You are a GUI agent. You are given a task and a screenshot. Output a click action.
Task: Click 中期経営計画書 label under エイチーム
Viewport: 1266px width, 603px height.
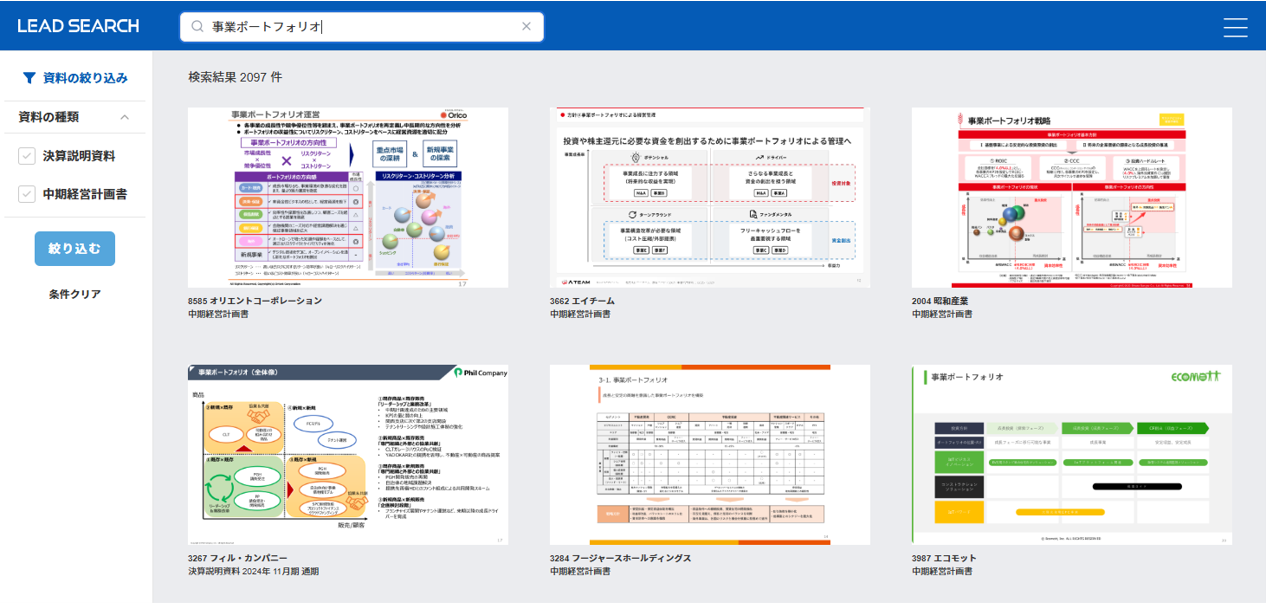point(580,314)
